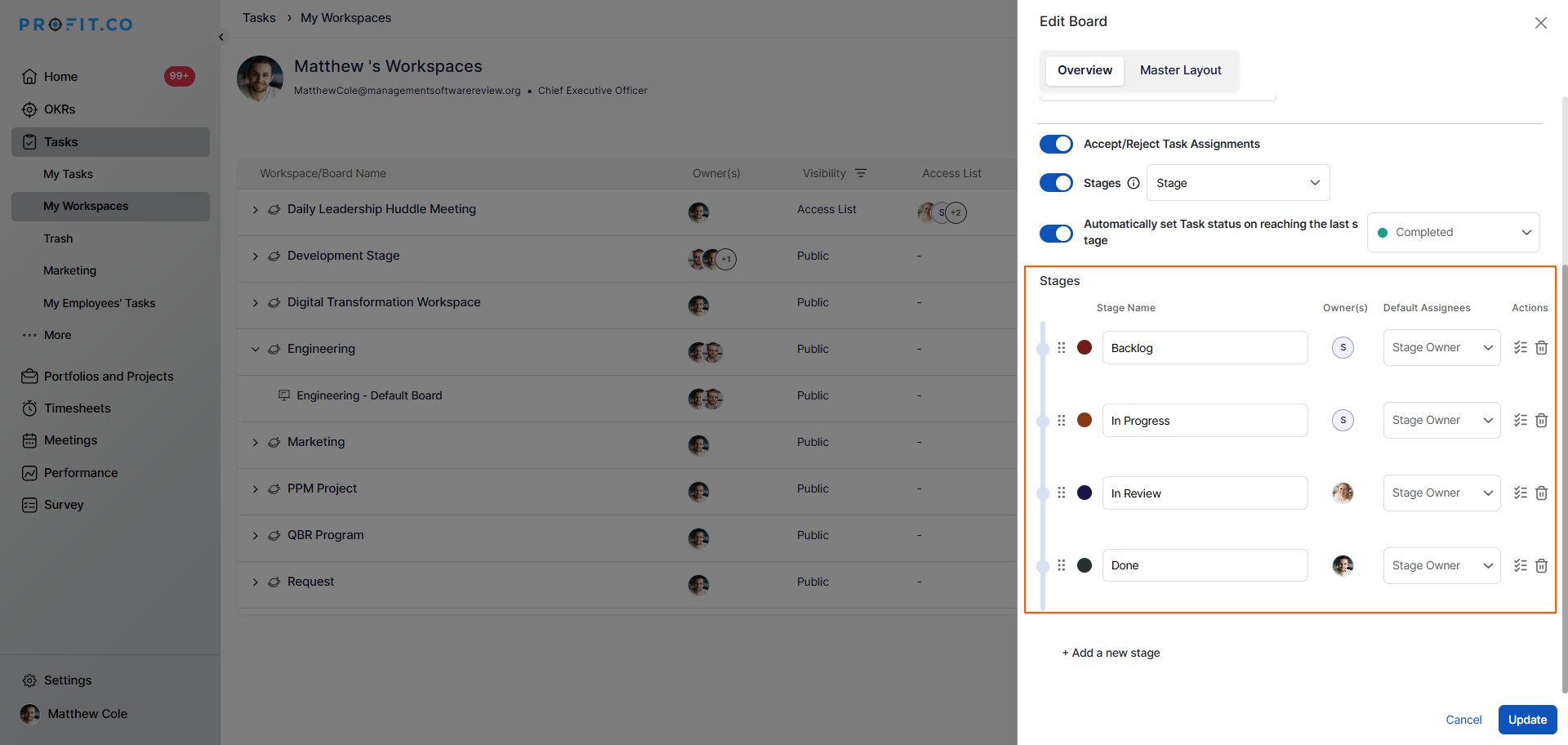This screenshot has width=1568, height=745.
Task: Open the Visibility column filter icon
Action: (861, 173)
